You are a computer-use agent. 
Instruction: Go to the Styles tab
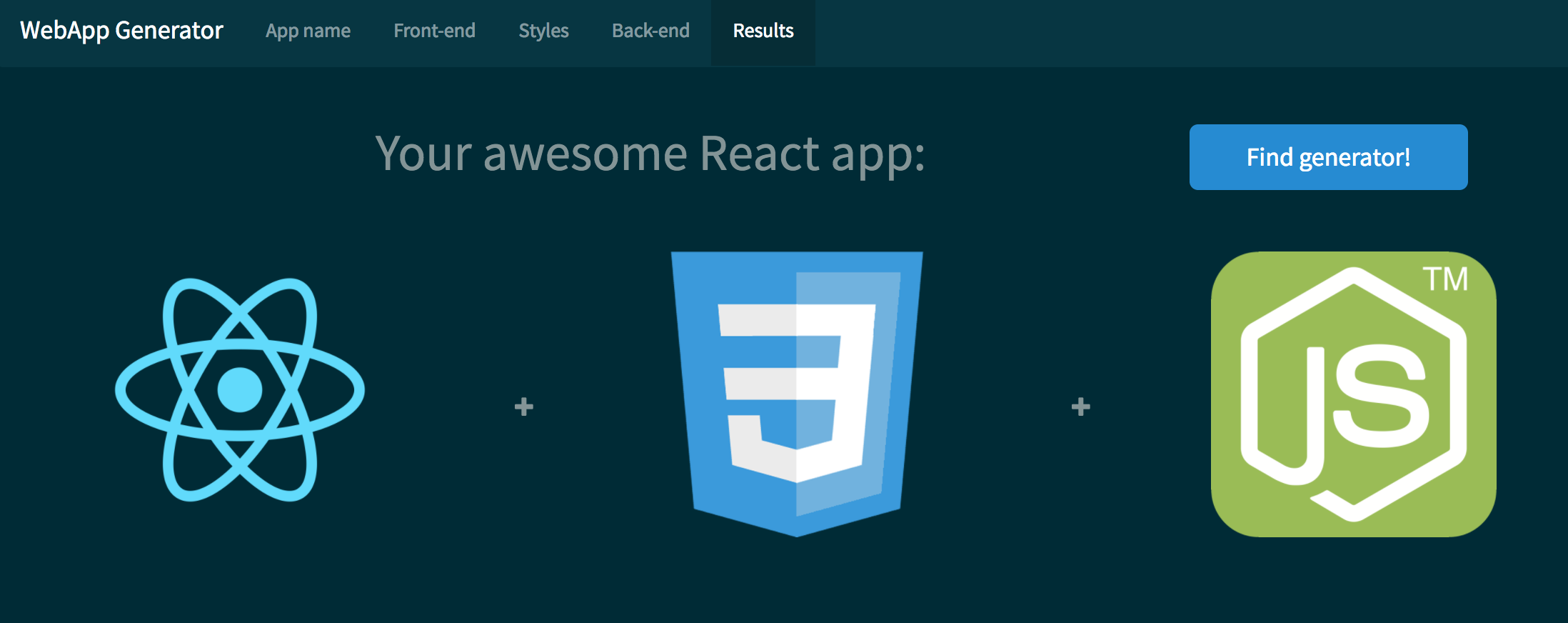543,31
